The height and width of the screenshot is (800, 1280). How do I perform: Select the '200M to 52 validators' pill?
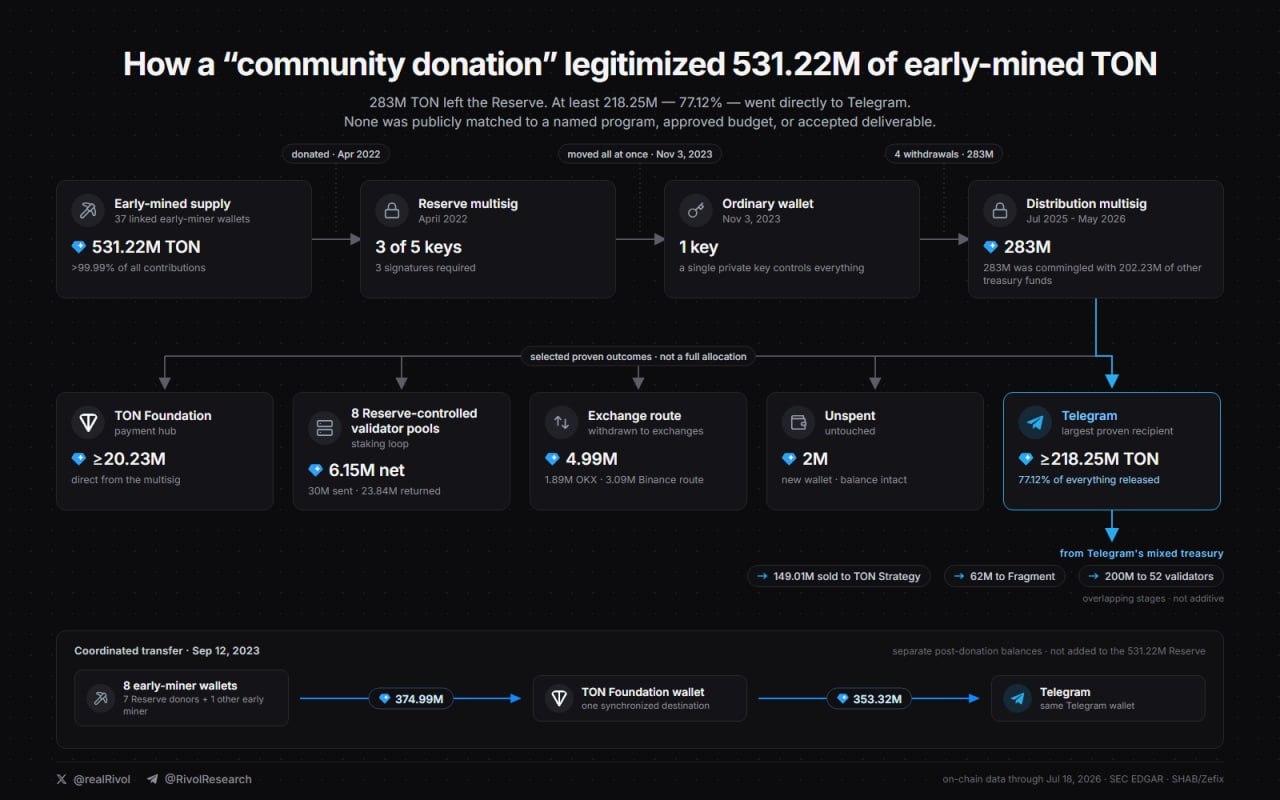coord(1150,576)
